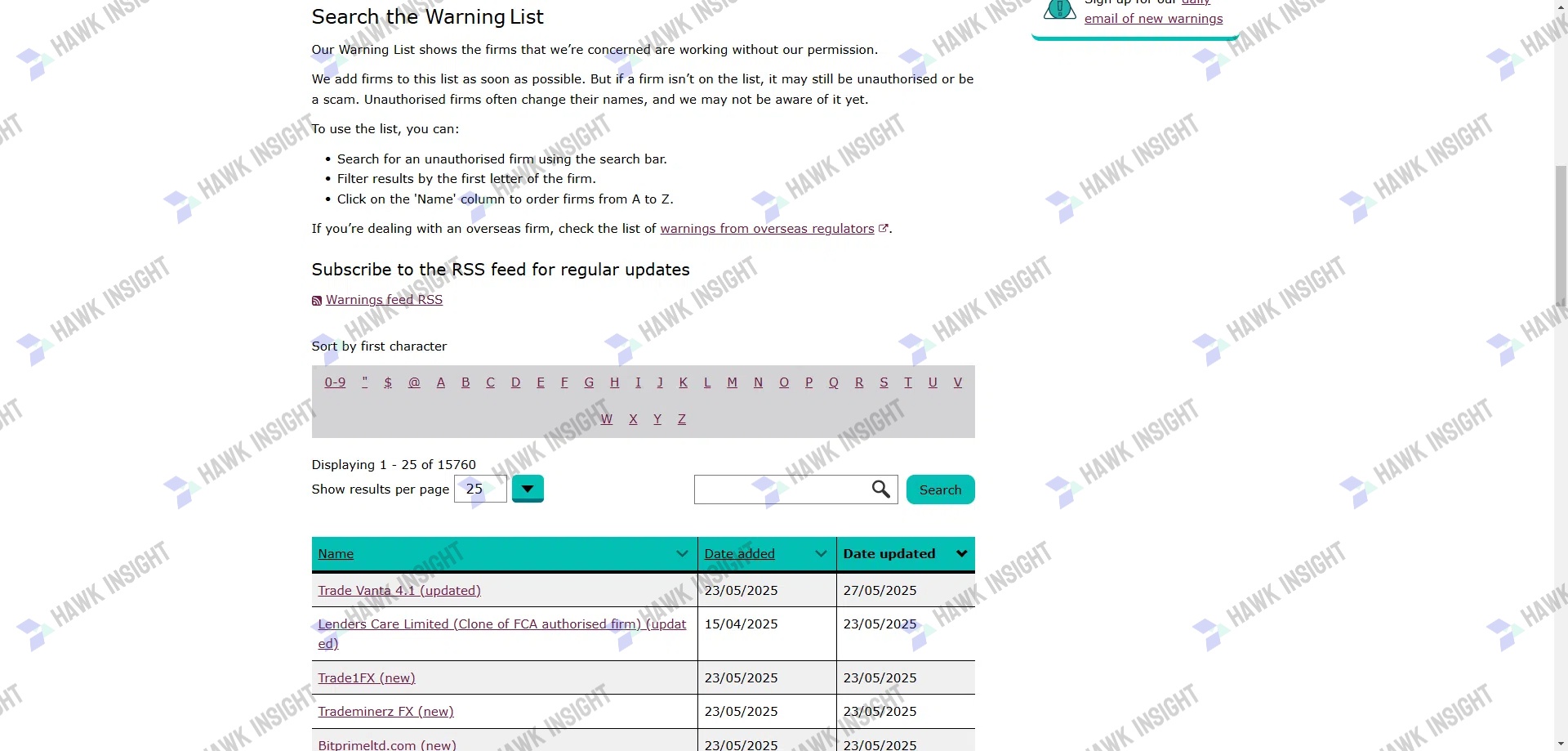The height and width of the screenshot is (751, 1568).
Task: Open Trademinerz FX (new) entry
Action: tap(385, 711)
